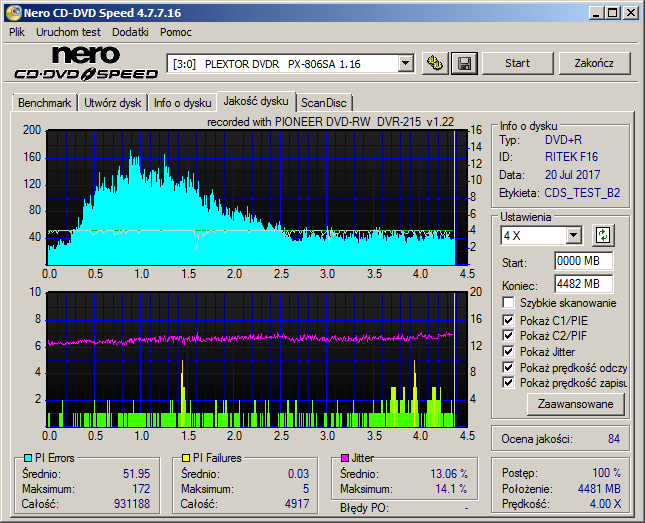The width and height of the screenshot is (645, 523).
Task: Maximize the Nero window
Action: tap(613, 13)
